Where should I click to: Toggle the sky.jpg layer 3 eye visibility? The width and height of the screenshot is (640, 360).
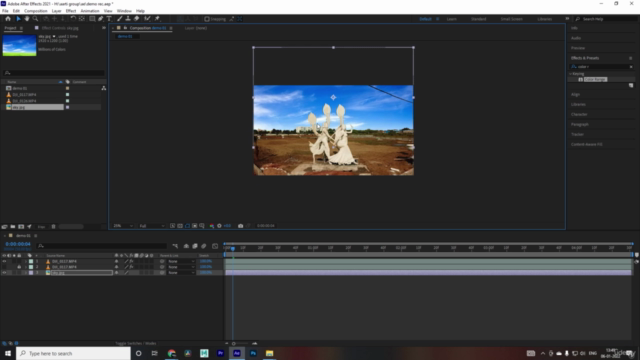tap(4, 272)
